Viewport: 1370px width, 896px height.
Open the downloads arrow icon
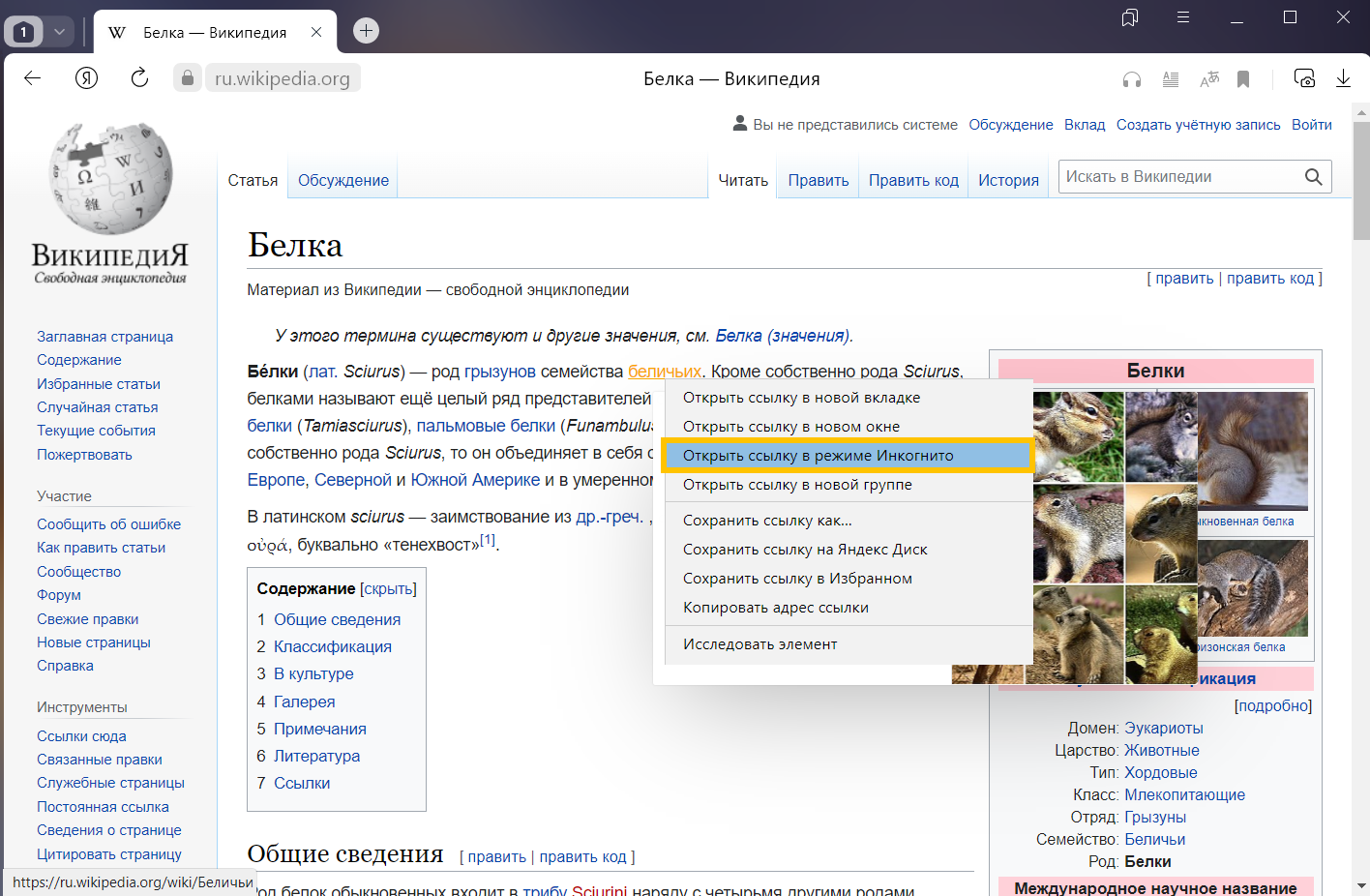coord(1343,79)
